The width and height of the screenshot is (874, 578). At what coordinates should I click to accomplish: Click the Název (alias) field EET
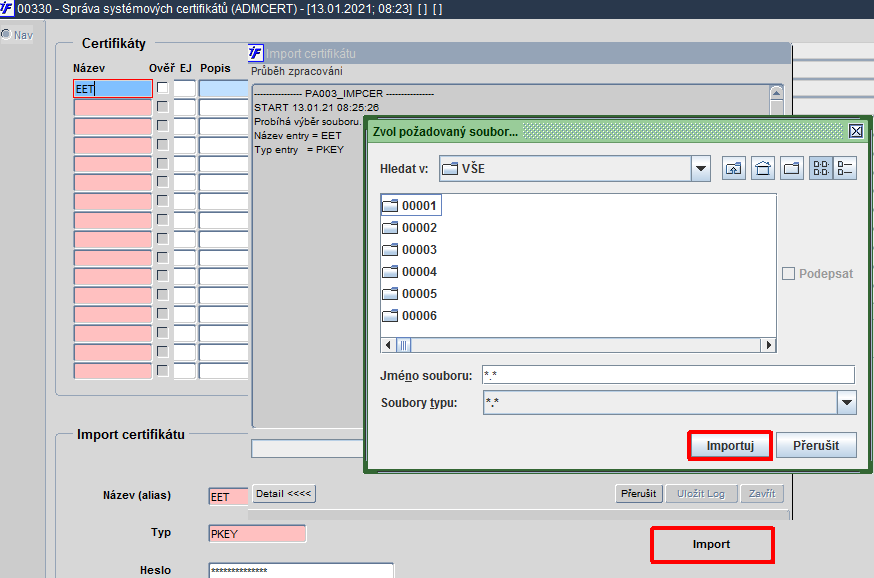pos(229,496)
